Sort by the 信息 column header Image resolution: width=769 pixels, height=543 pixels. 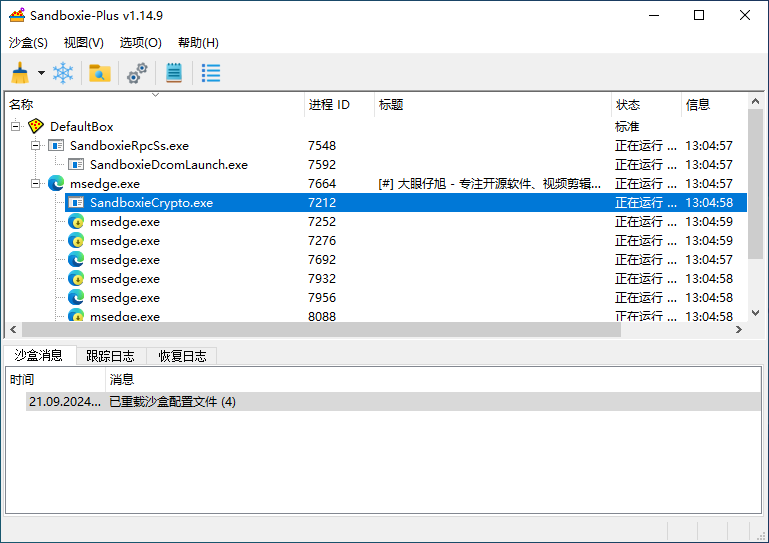714,104
